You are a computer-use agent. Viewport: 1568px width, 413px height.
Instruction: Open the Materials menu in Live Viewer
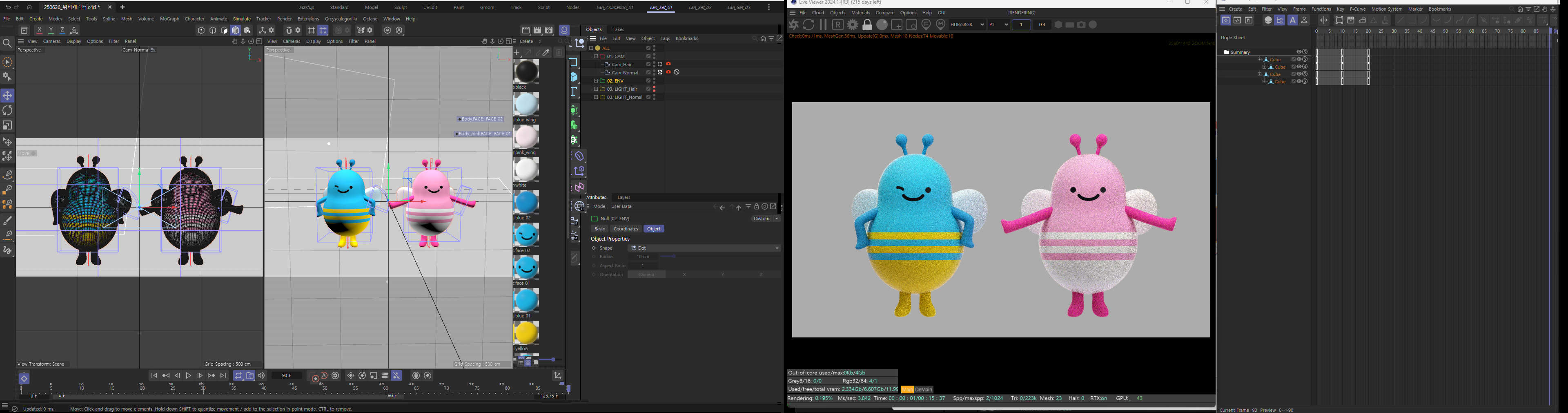[x=860, y=13]
